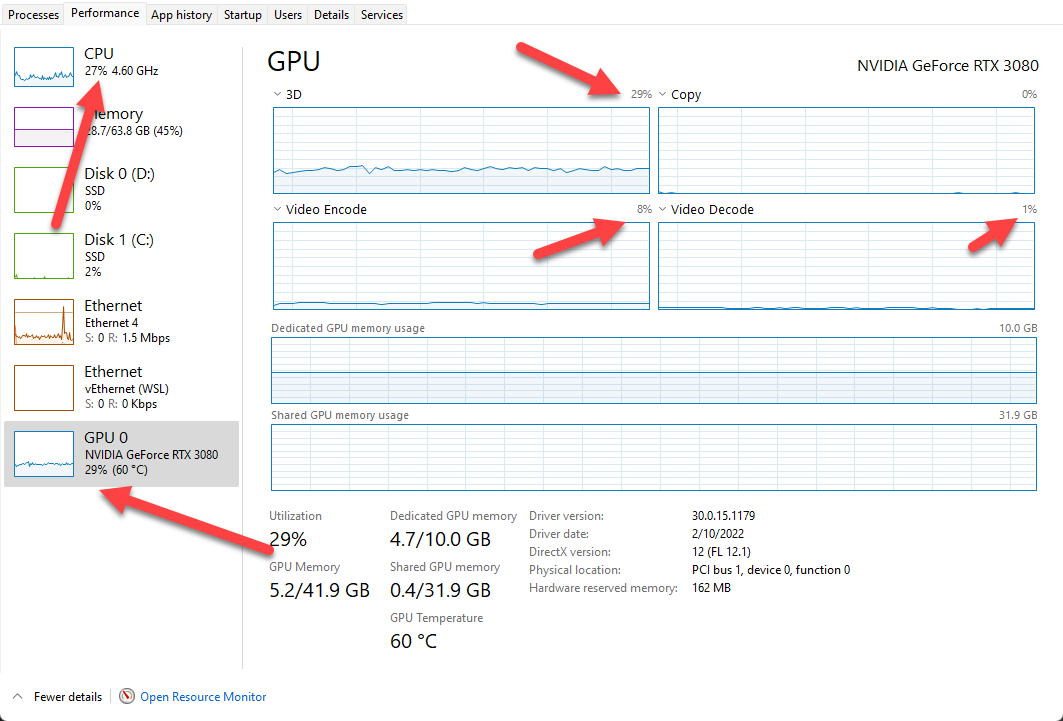The image size is (1063, 721).
Task: Change the Video Encode chart engine
Action: coord(276,209)
